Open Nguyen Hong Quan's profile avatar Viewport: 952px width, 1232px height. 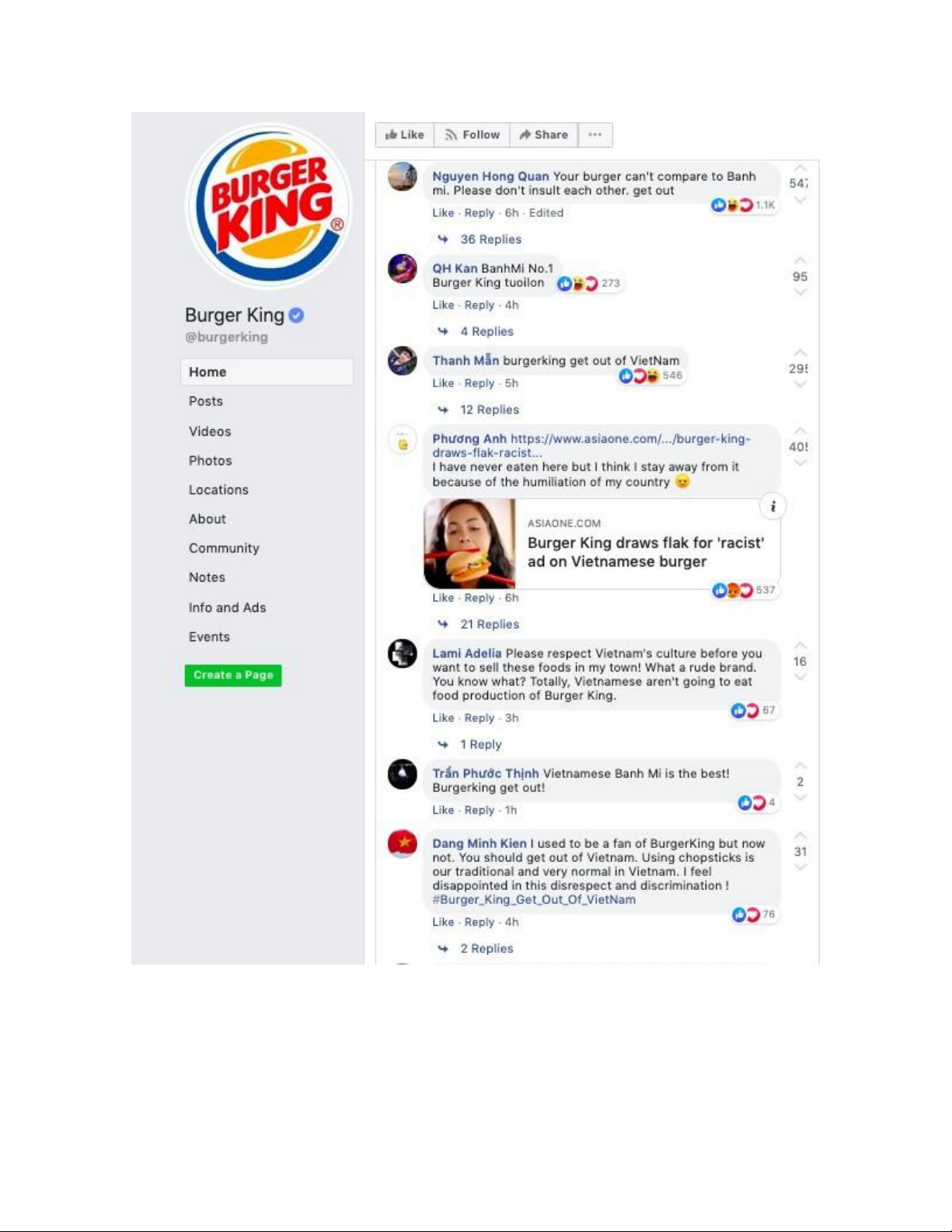[x=403, y=177]
